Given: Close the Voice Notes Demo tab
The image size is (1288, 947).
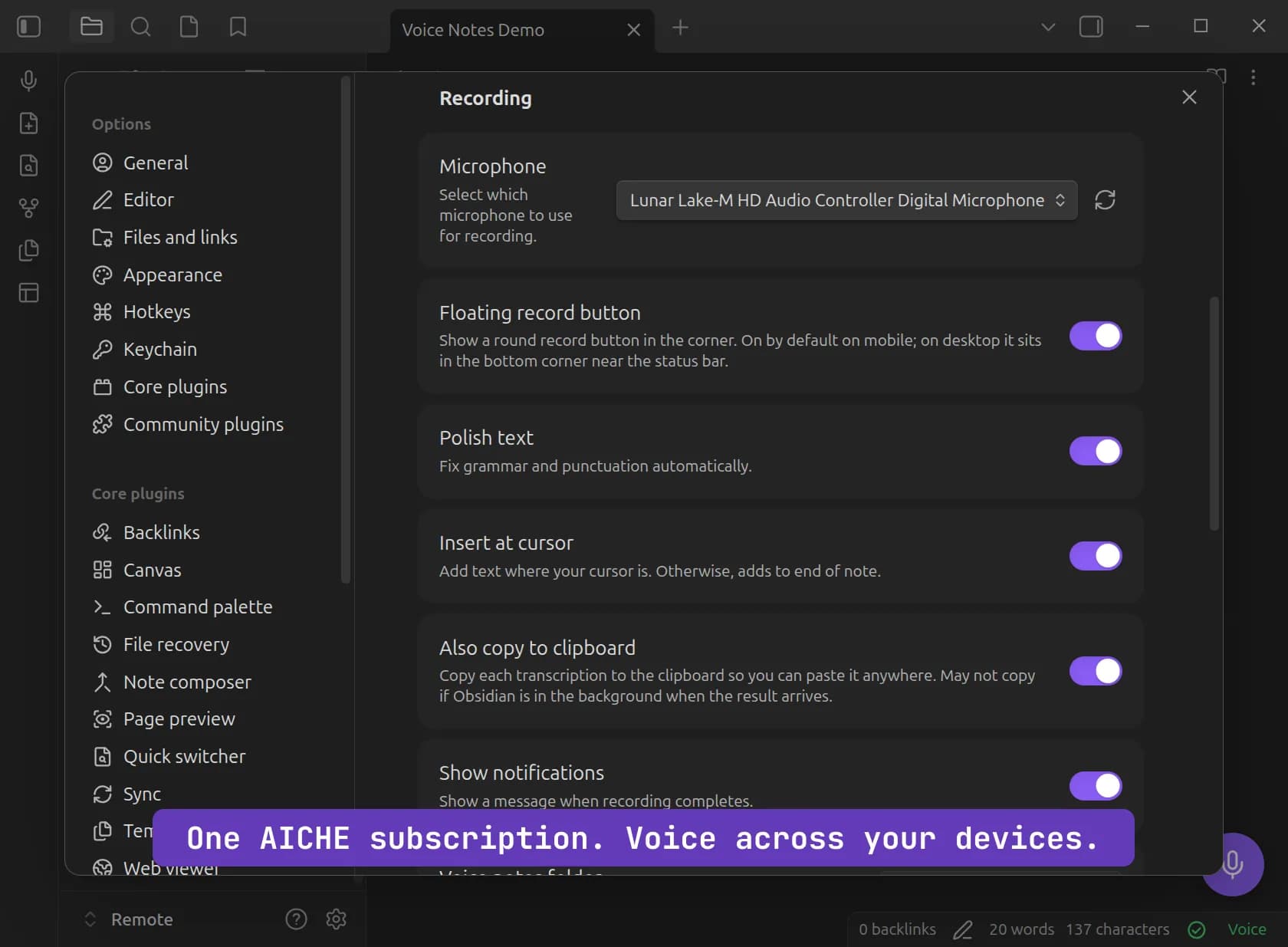Looking at the screenshot, I should [633, 30].
